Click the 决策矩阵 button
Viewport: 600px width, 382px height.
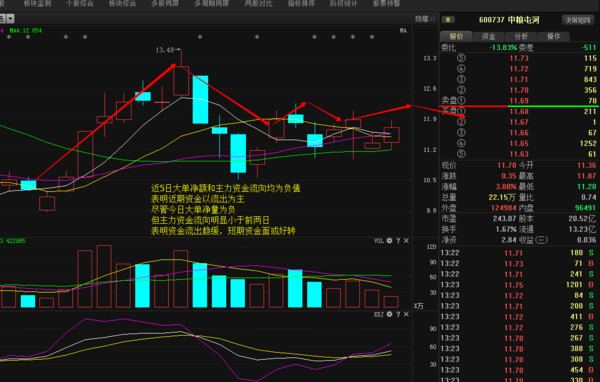[x=578, y=20]
